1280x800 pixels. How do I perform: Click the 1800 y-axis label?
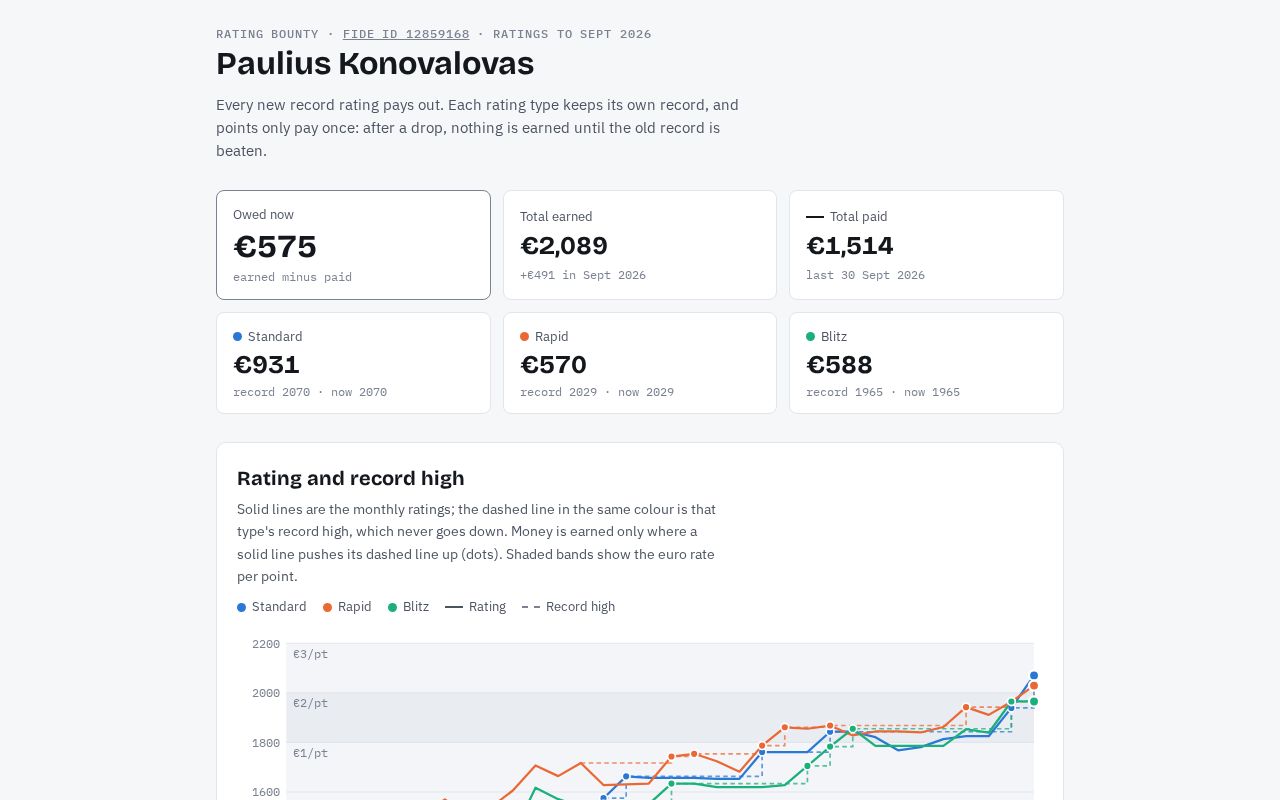pyautogui.click(x=266, y=743)
